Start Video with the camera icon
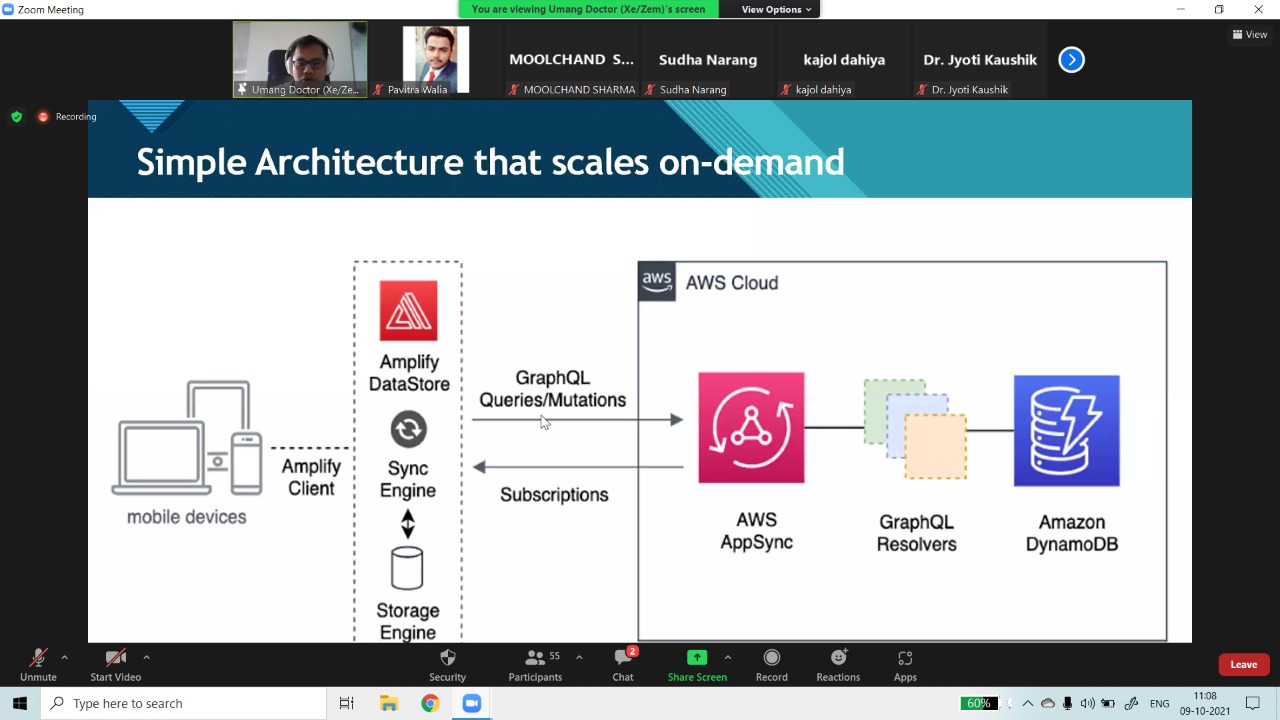The image size is (1280, 720). pyautogui.click(x=115, y=664)
